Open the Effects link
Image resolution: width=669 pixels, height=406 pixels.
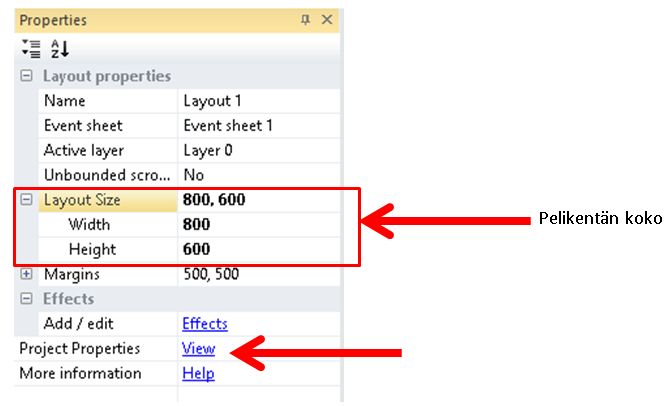pos(204,324)
